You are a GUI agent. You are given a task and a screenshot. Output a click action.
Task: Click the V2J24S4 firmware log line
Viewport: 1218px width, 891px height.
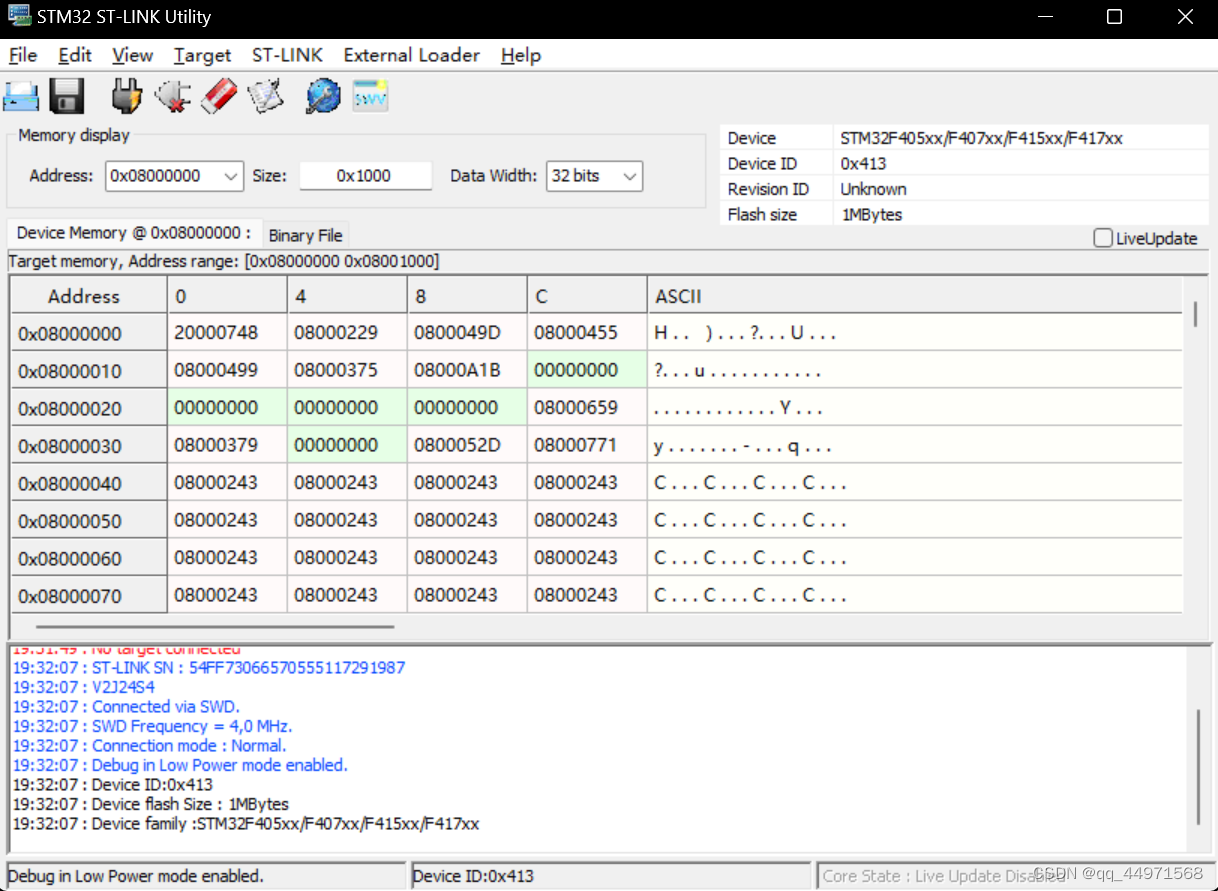(84, 687)
